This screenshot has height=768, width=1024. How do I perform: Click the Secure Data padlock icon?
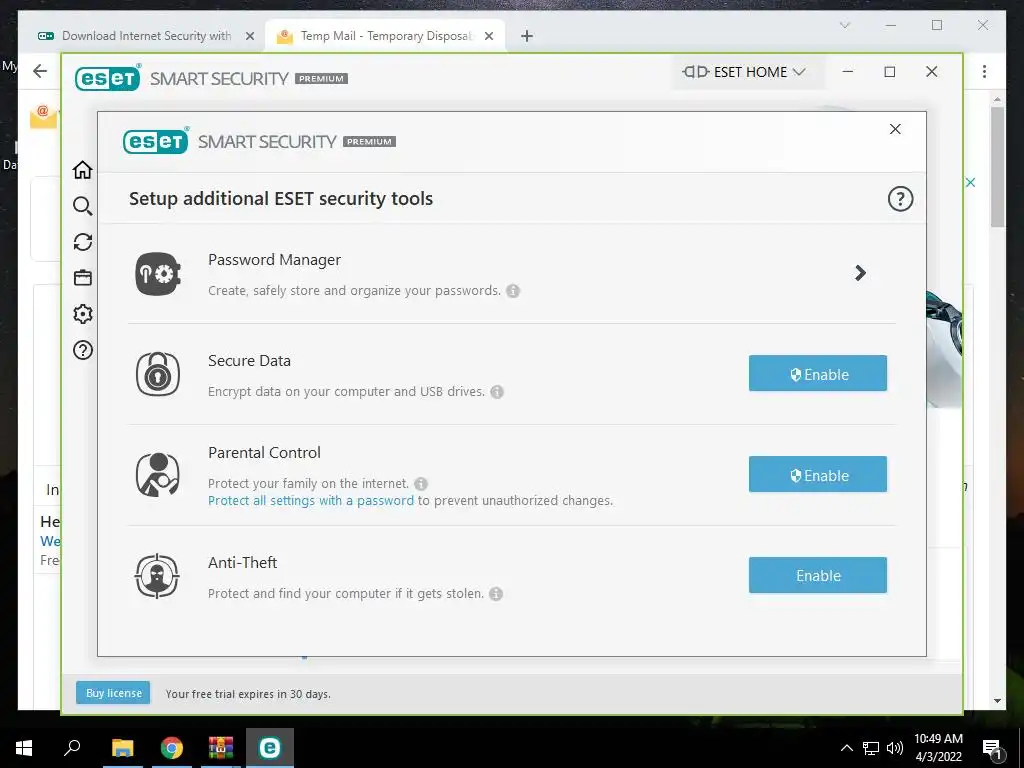point(157,374)
